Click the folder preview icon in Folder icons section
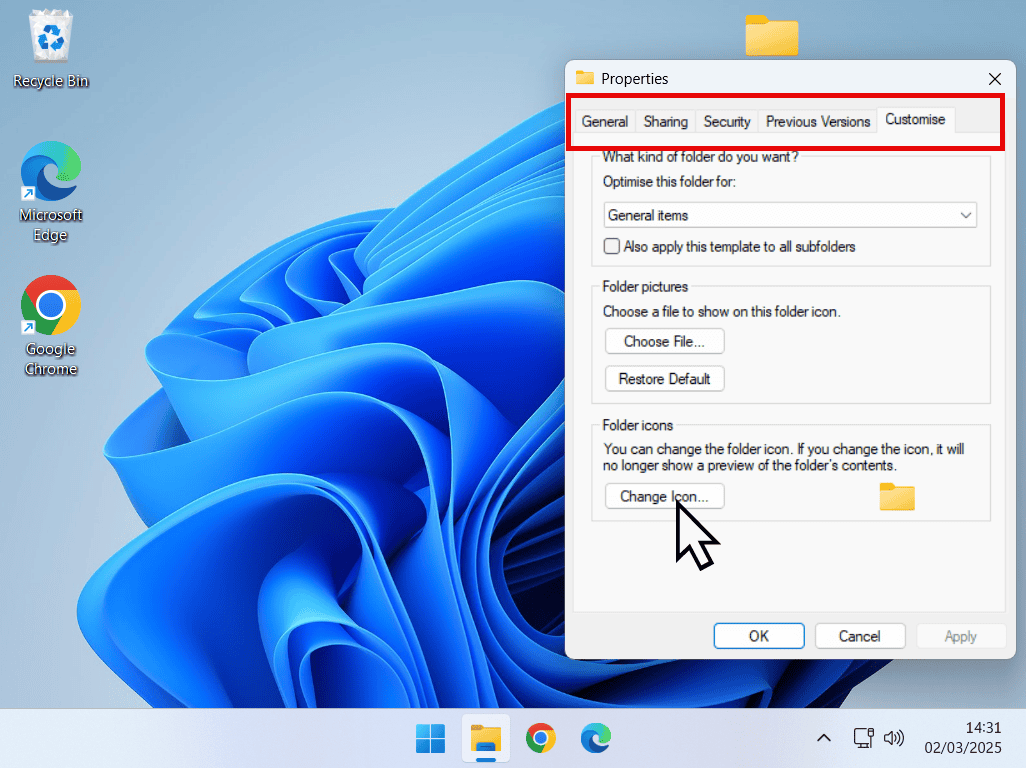This screenshot has height=768, width=1026. tap(896, 497)
